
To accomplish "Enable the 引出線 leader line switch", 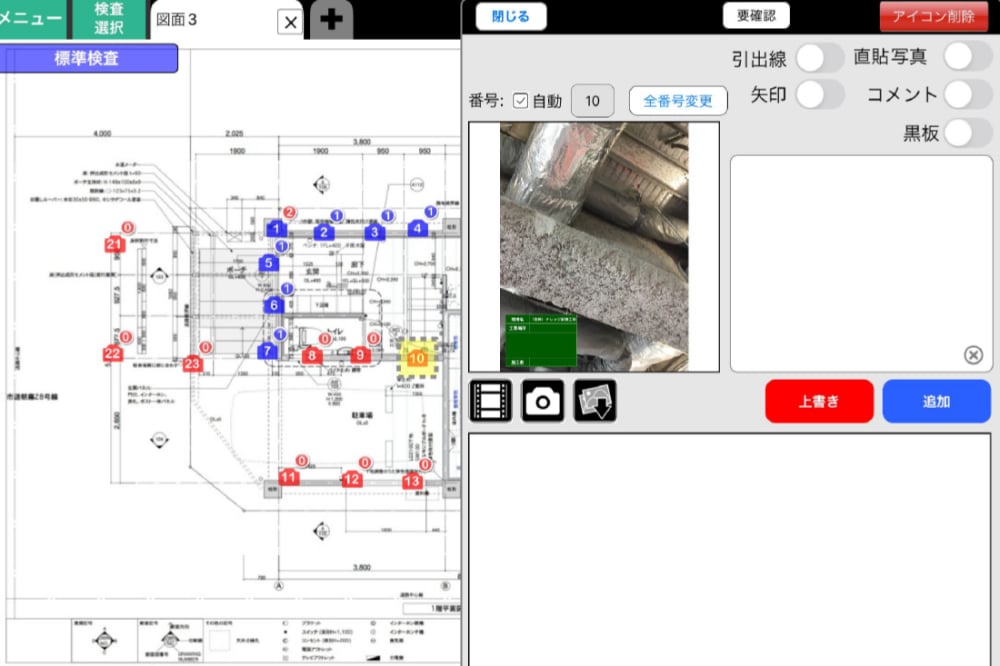I will click(820, 58).
